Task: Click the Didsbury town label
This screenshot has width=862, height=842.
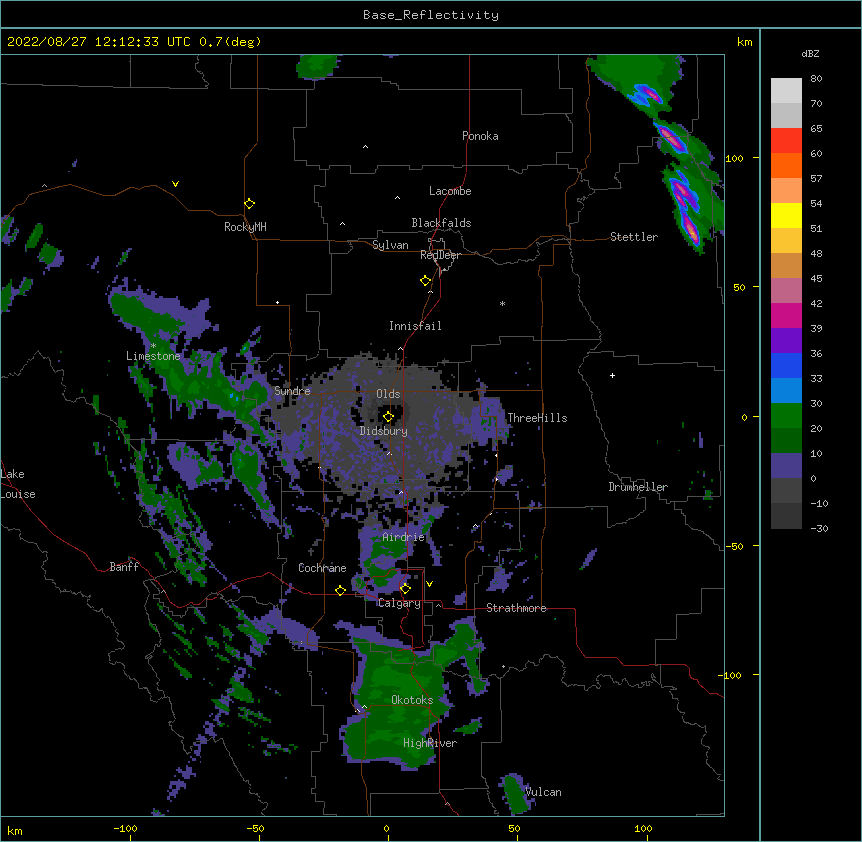Action: click(384, 431)
